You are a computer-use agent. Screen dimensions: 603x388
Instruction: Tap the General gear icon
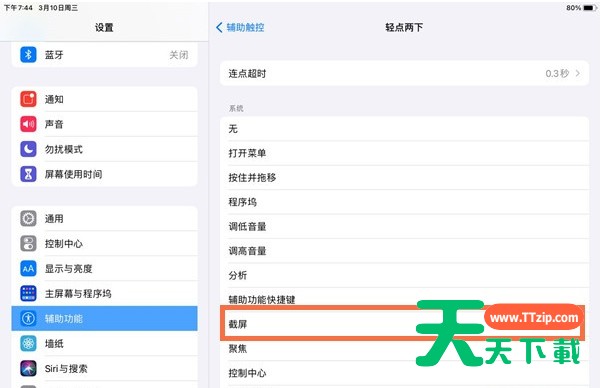coord(28,218)
